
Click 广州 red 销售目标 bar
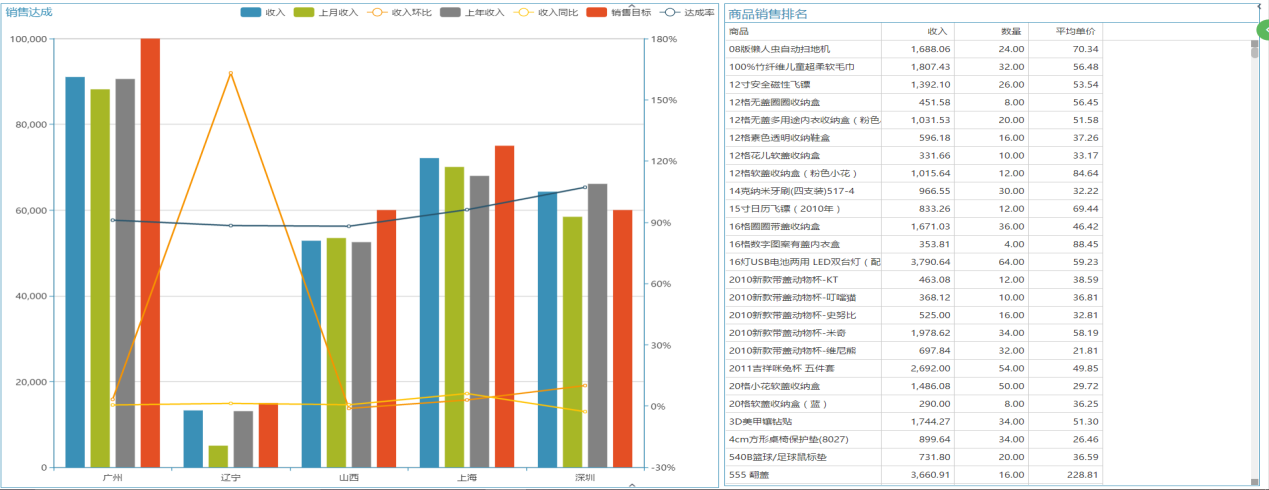[150, 253]
